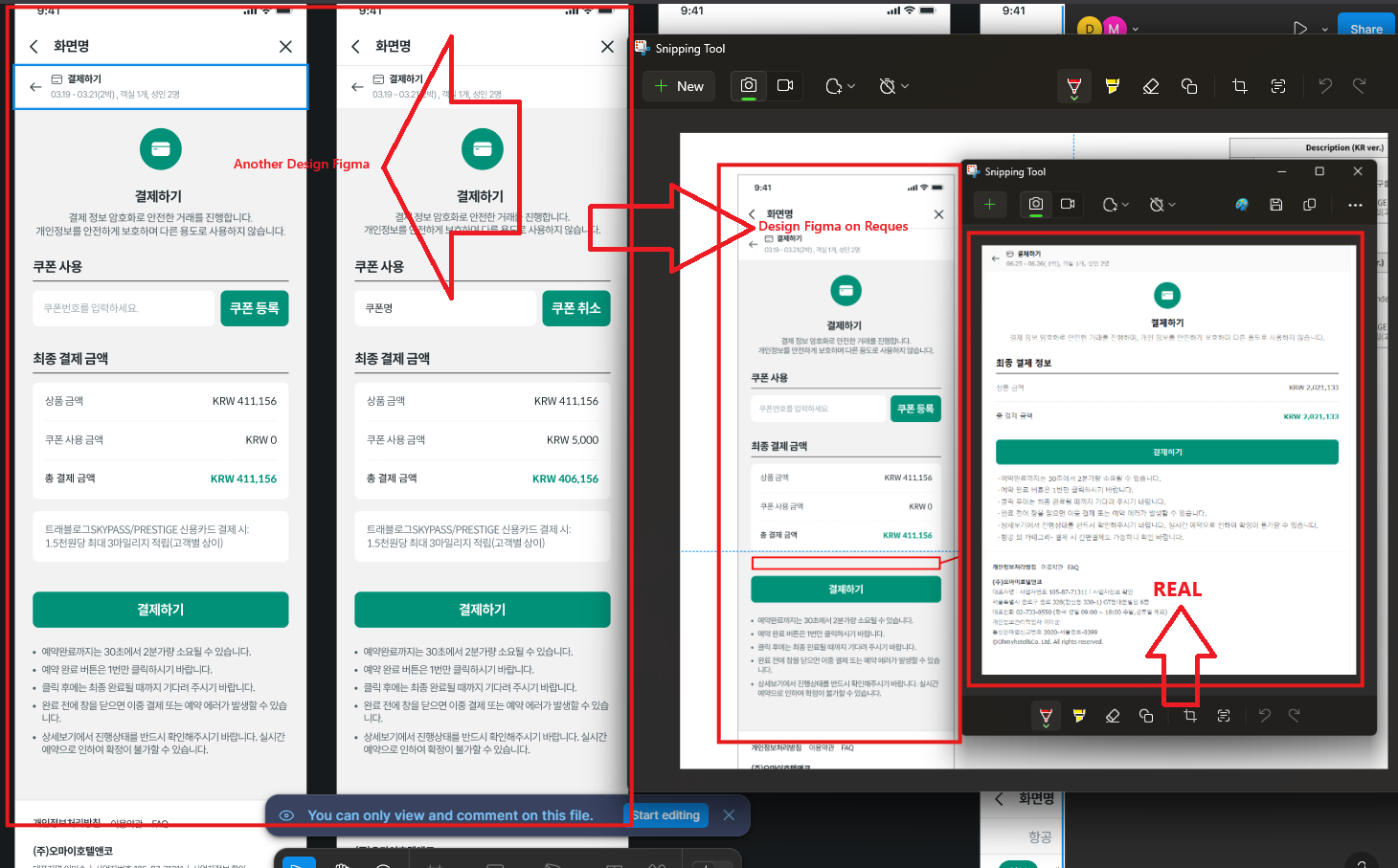This screenshot has height=868, width=1398.
Task: Undo in the back Snipping Tool toolbar
Action: 1325,86
